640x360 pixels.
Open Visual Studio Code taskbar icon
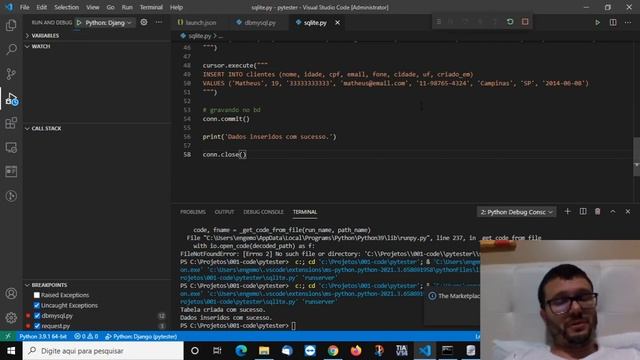tap(424, 350)
